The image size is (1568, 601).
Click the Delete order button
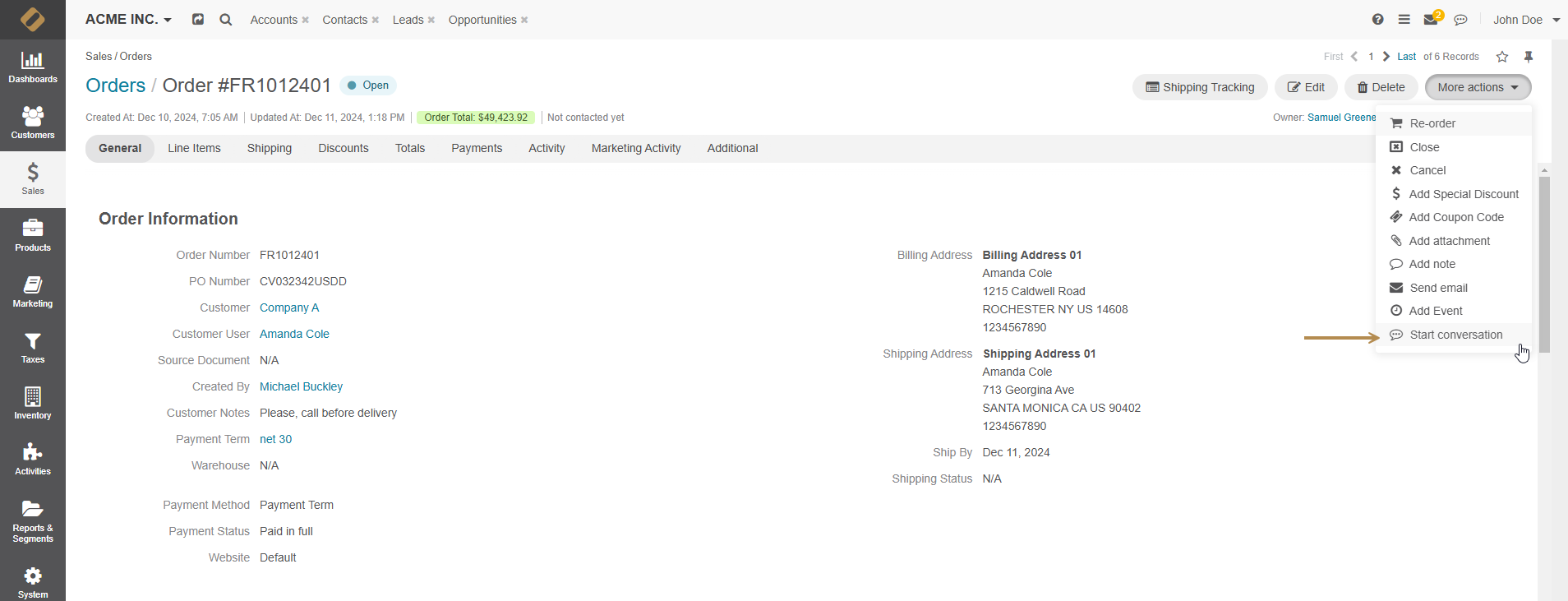pyautogui.click(x=1381, y=87)
